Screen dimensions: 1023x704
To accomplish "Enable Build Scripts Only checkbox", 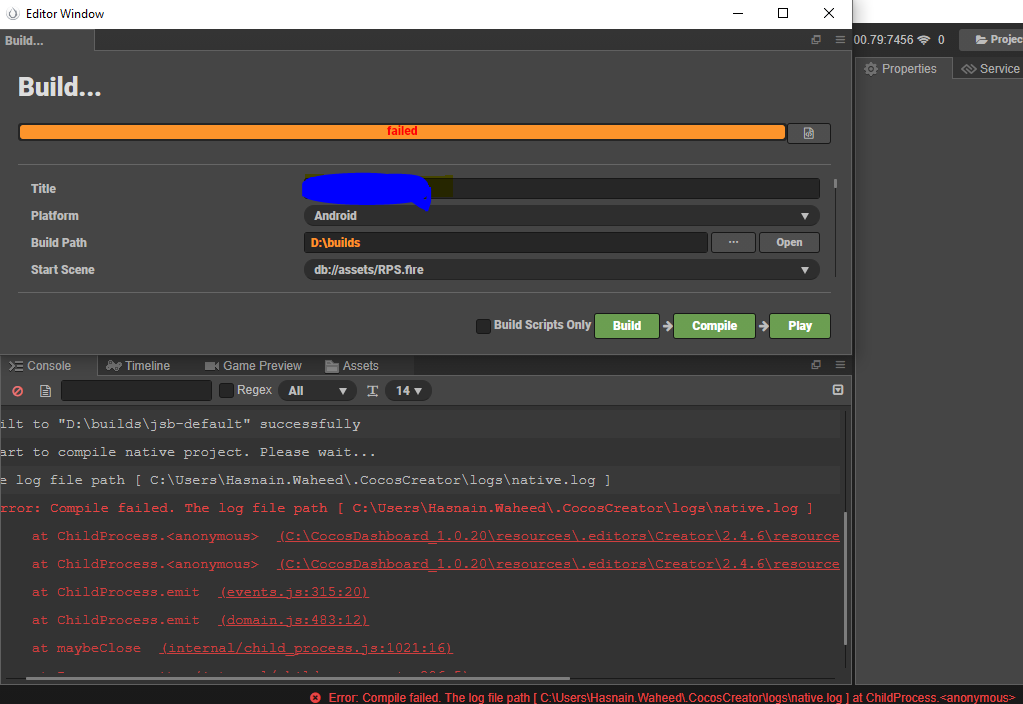I will (x=483, y=326).
